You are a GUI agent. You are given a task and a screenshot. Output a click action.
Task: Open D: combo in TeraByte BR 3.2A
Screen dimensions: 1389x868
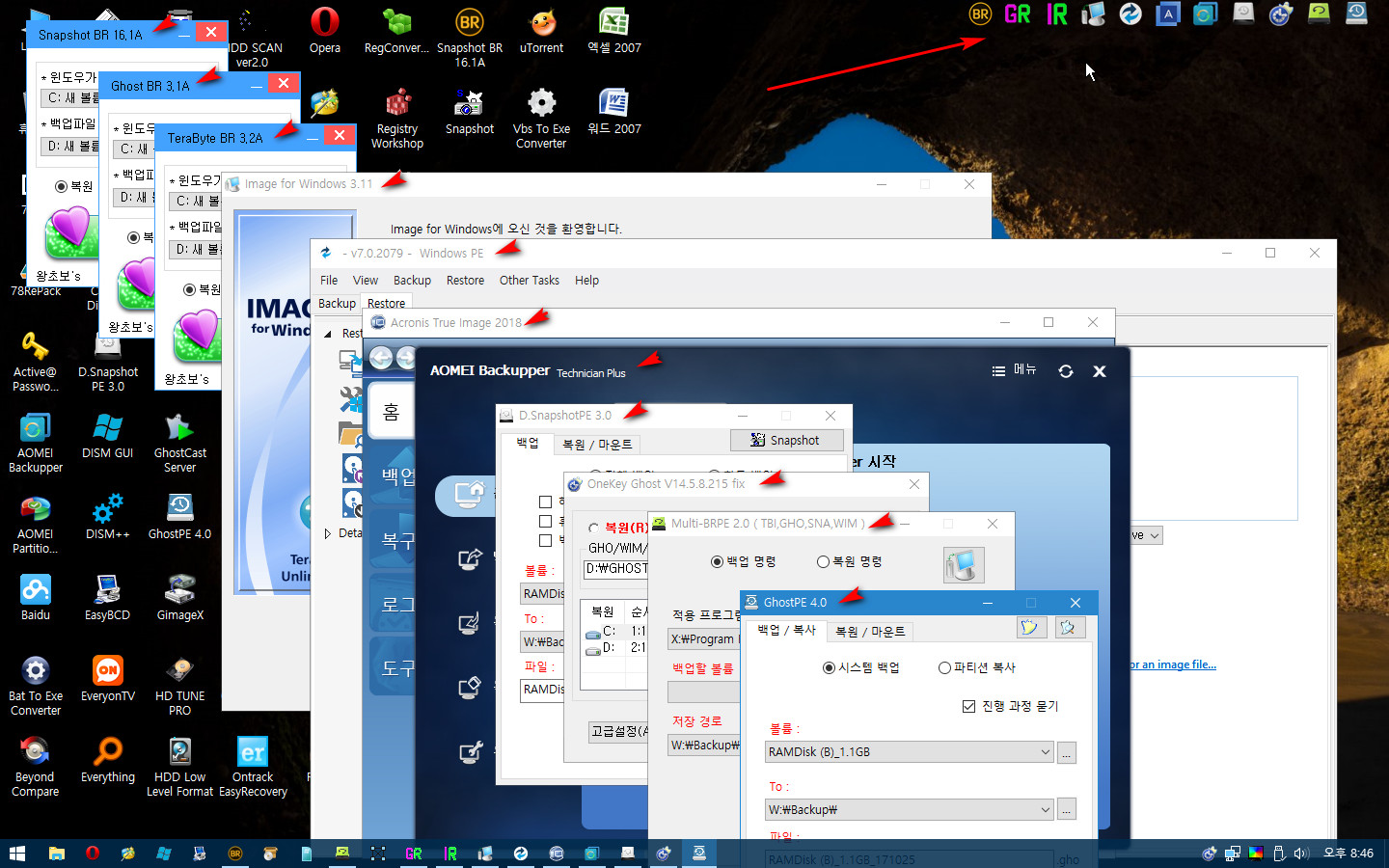pos(195,249)
